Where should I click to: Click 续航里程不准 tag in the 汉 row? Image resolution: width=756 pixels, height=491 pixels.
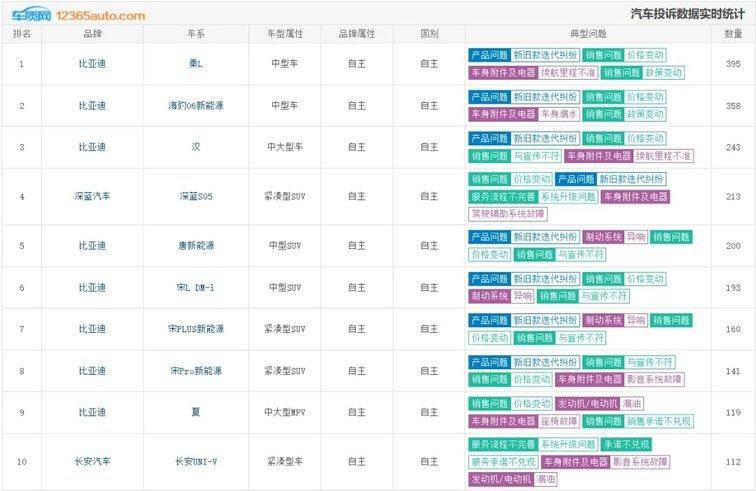[663, 156]
